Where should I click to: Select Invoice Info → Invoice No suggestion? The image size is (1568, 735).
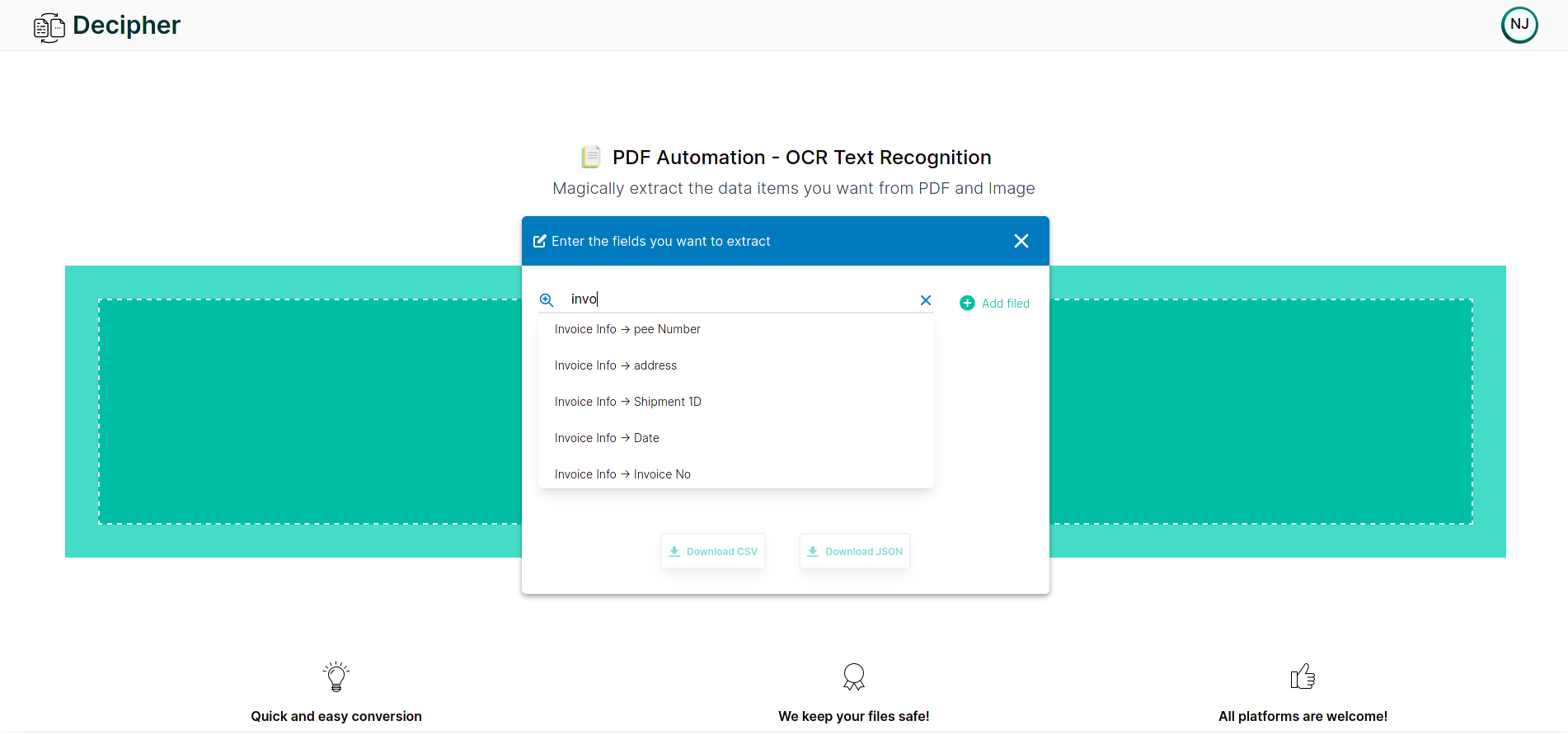pyautogui.click(x=736, y=474)
